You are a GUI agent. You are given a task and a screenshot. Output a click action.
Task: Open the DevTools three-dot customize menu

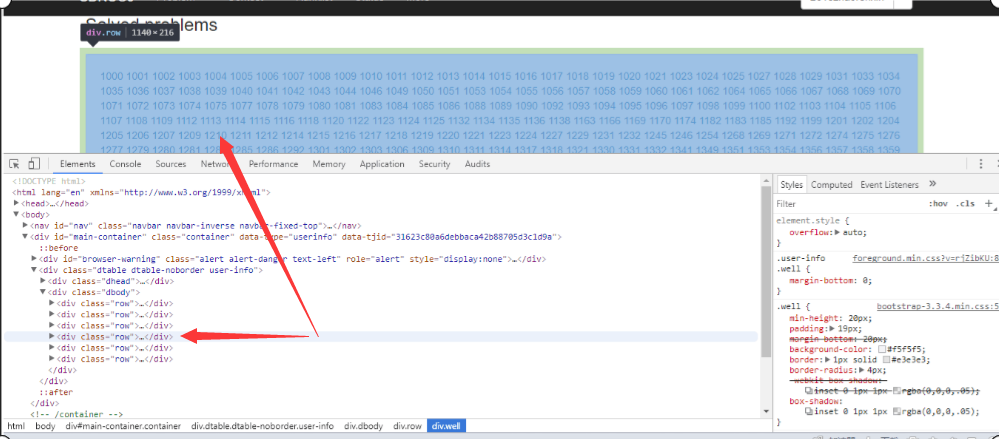point(981,164)
